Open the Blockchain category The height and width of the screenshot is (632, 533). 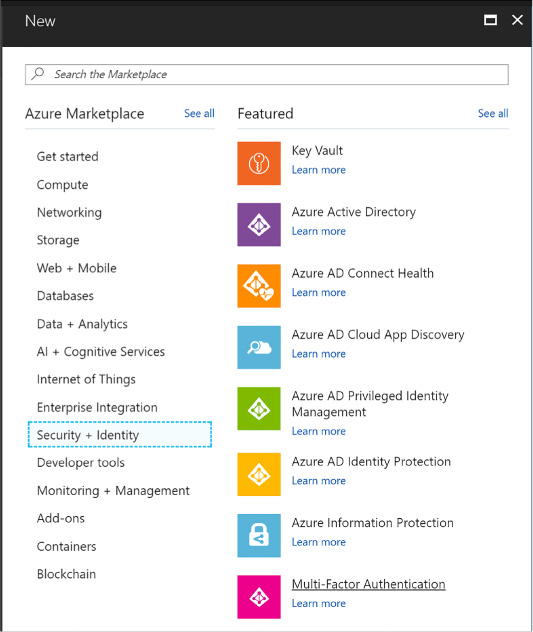point(67,574)
